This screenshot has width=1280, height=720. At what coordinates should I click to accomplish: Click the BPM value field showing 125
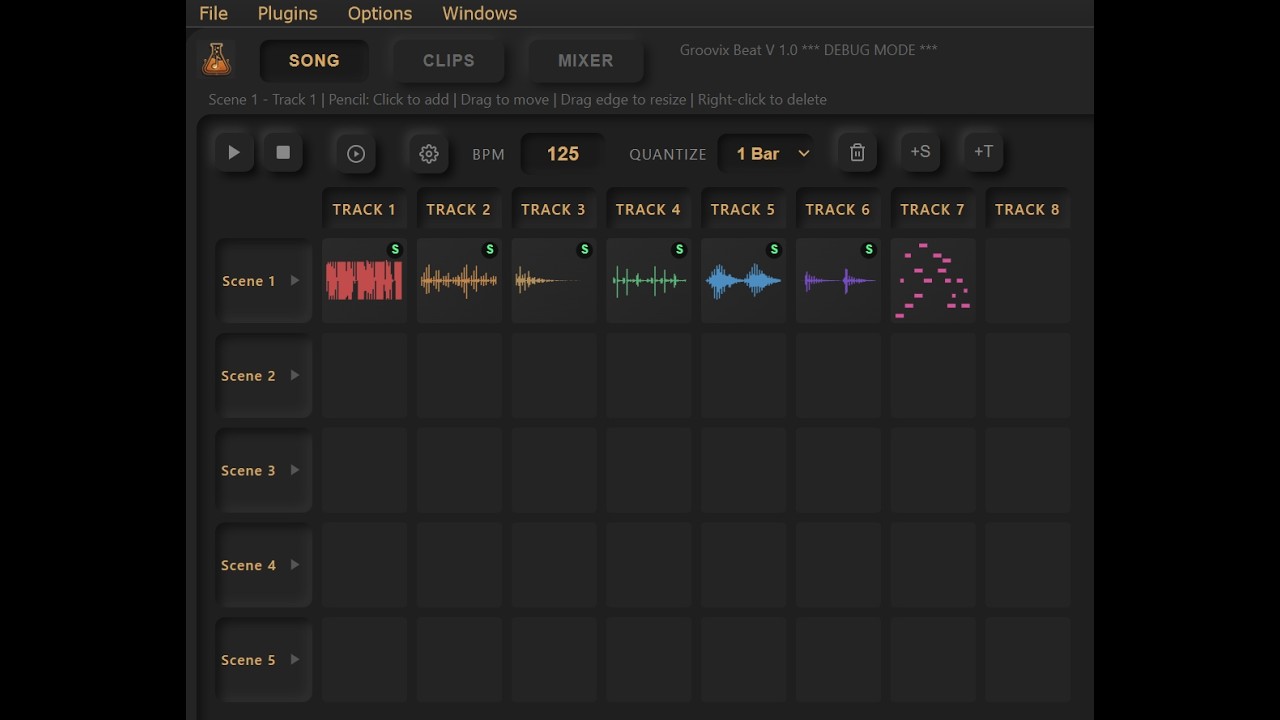[563, 154]
